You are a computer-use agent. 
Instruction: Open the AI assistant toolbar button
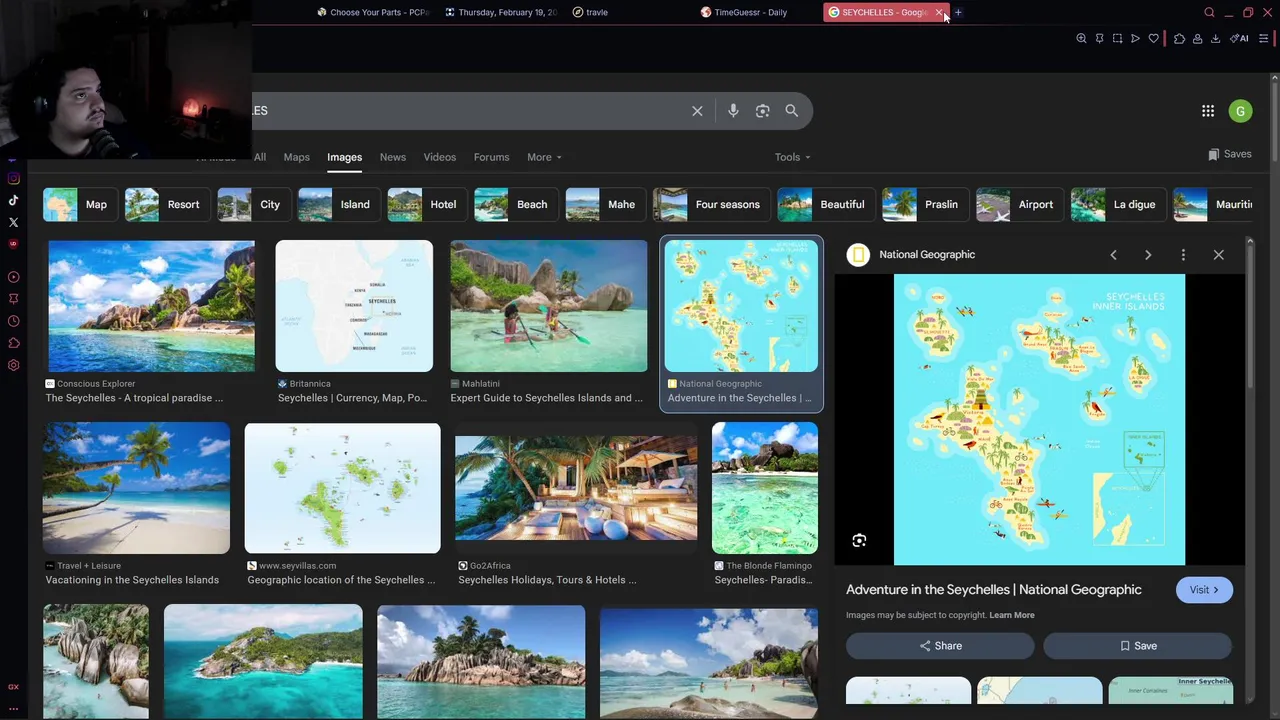[1239, 38]
